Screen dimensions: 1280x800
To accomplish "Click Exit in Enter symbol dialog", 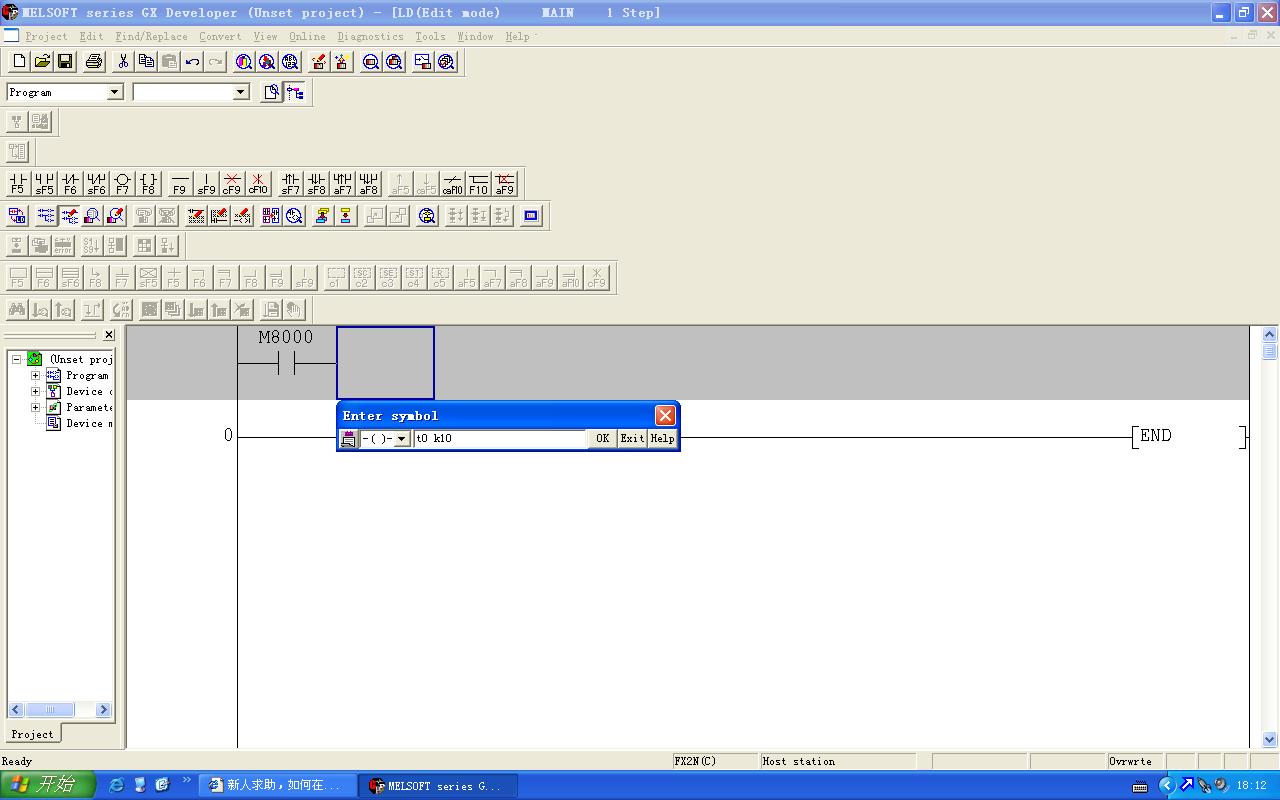I will click(x=632, y=439).
